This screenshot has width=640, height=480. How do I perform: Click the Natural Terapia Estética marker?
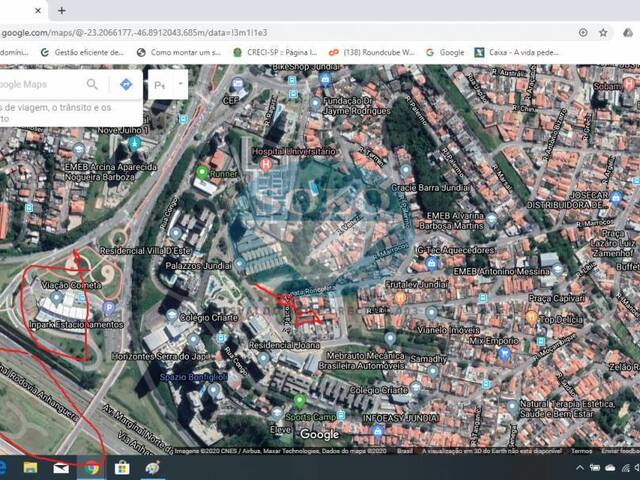click(x=512, y=407)
